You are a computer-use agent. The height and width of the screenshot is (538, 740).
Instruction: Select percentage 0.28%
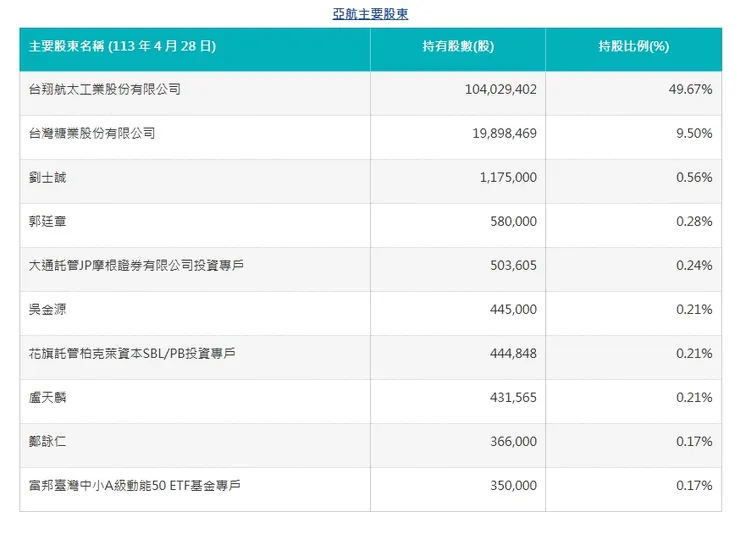pyautogui.click(x=694, y=221)
